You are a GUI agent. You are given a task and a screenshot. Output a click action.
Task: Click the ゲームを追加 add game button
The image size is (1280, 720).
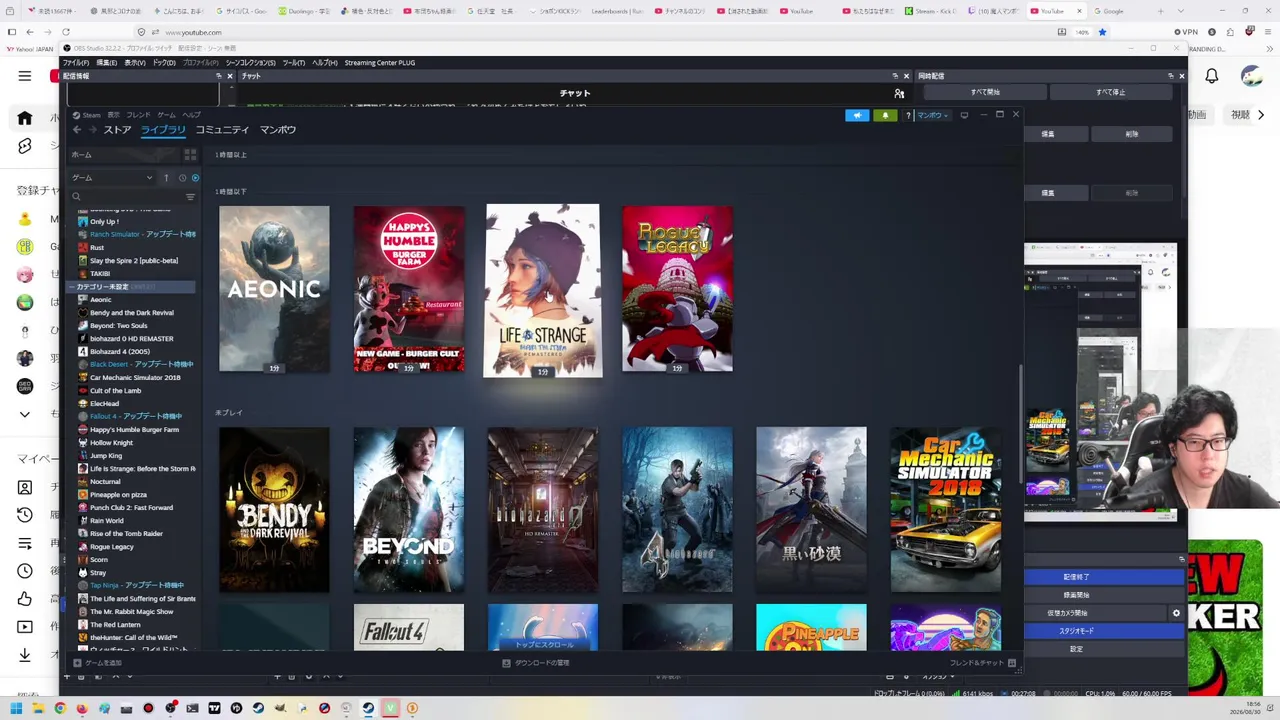tap(97, 663)
